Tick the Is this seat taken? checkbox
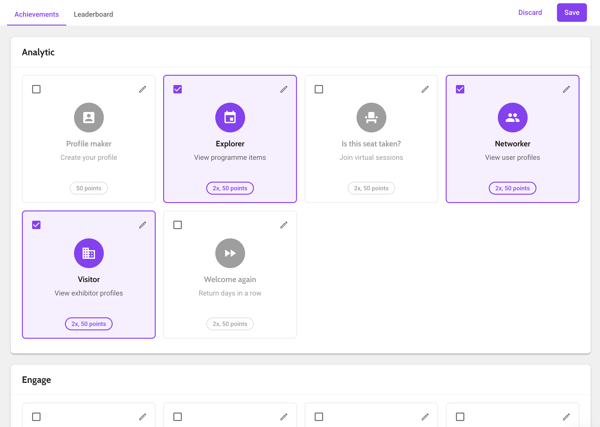The width and height of the screenshot is (600, 427). [319, 89]
